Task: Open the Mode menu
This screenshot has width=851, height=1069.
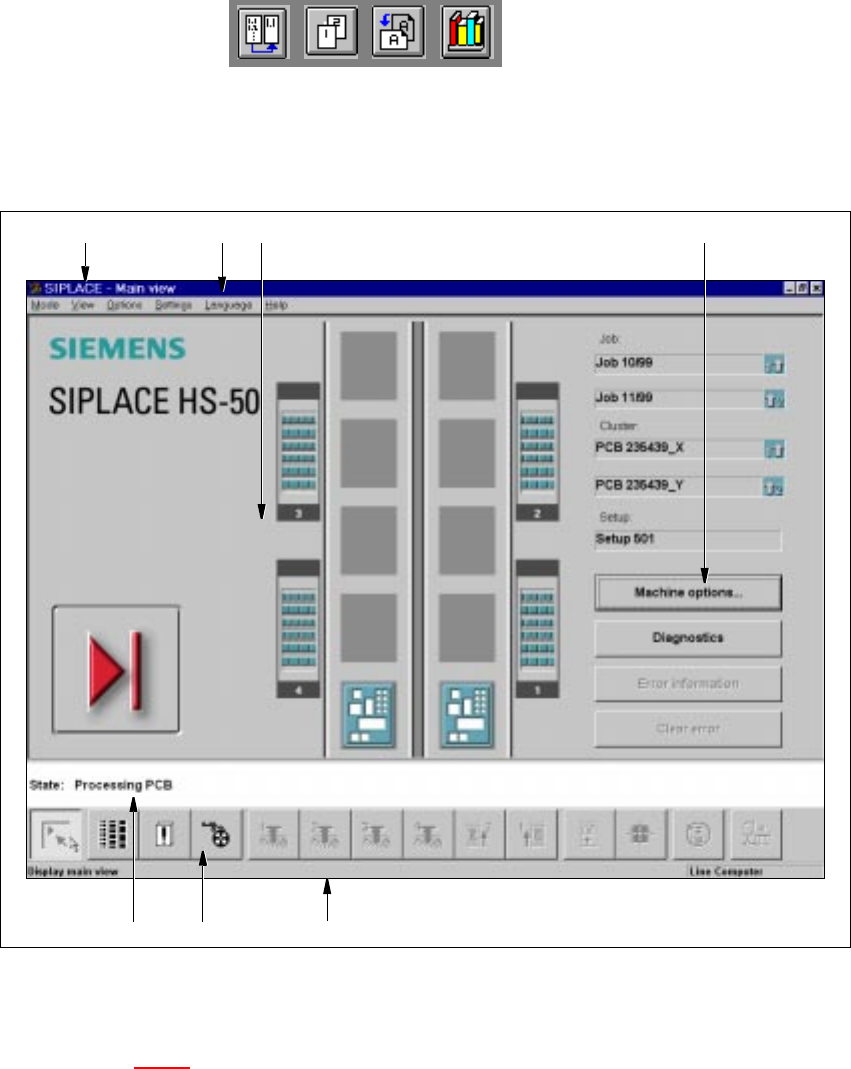Action: (x=45, y=305)
